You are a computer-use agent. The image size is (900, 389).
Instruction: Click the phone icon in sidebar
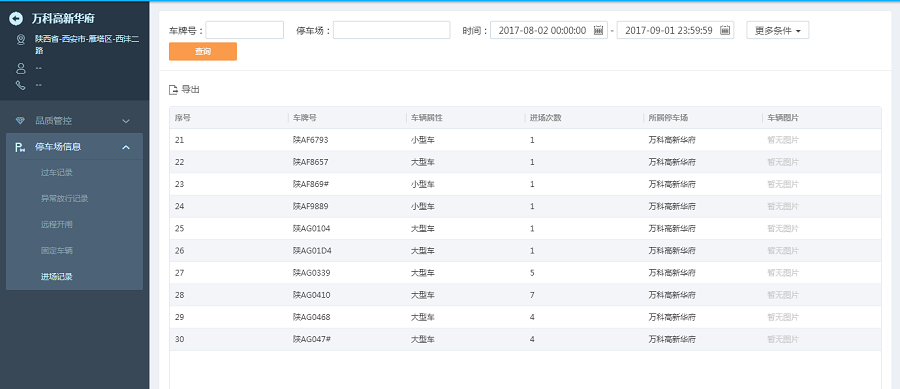[21, 85]
